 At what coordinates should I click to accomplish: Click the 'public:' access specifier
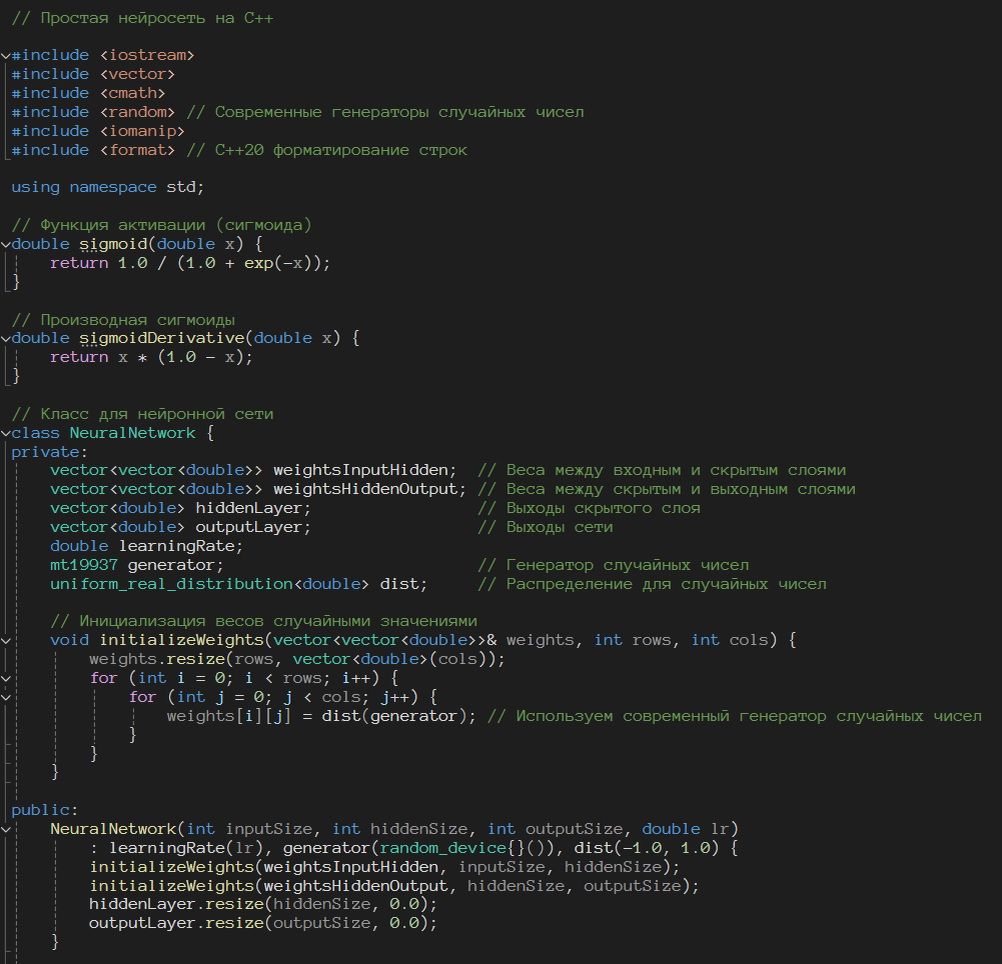click(x=44, y=810)
